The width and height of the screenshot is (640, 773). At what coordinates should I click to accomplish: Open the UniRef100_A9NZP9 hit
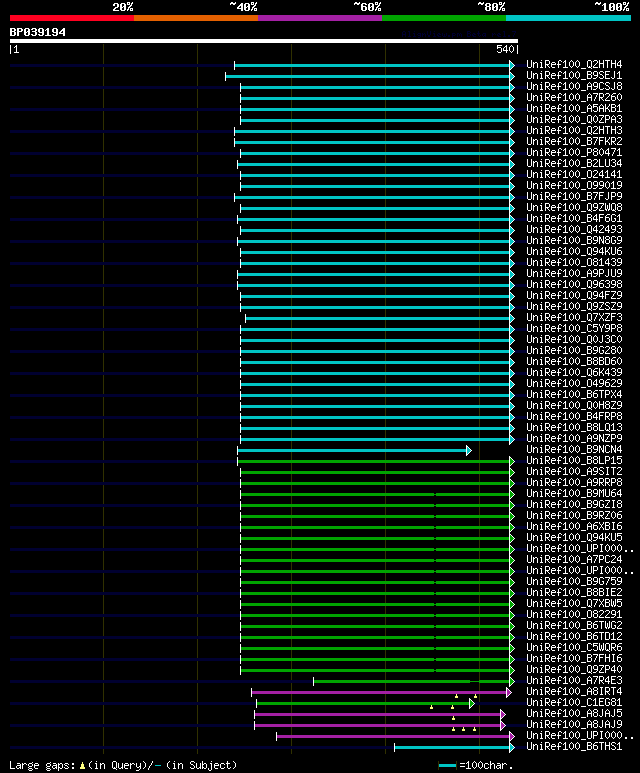click(x=574, y=438)
